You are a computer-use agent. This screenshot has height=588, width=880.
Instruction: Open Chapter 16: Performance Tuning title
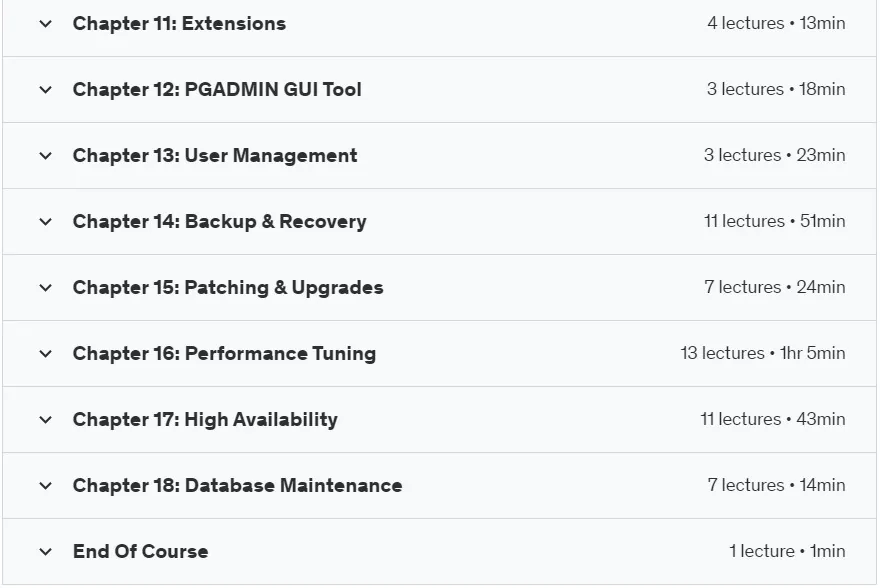[x=224, y=353]
